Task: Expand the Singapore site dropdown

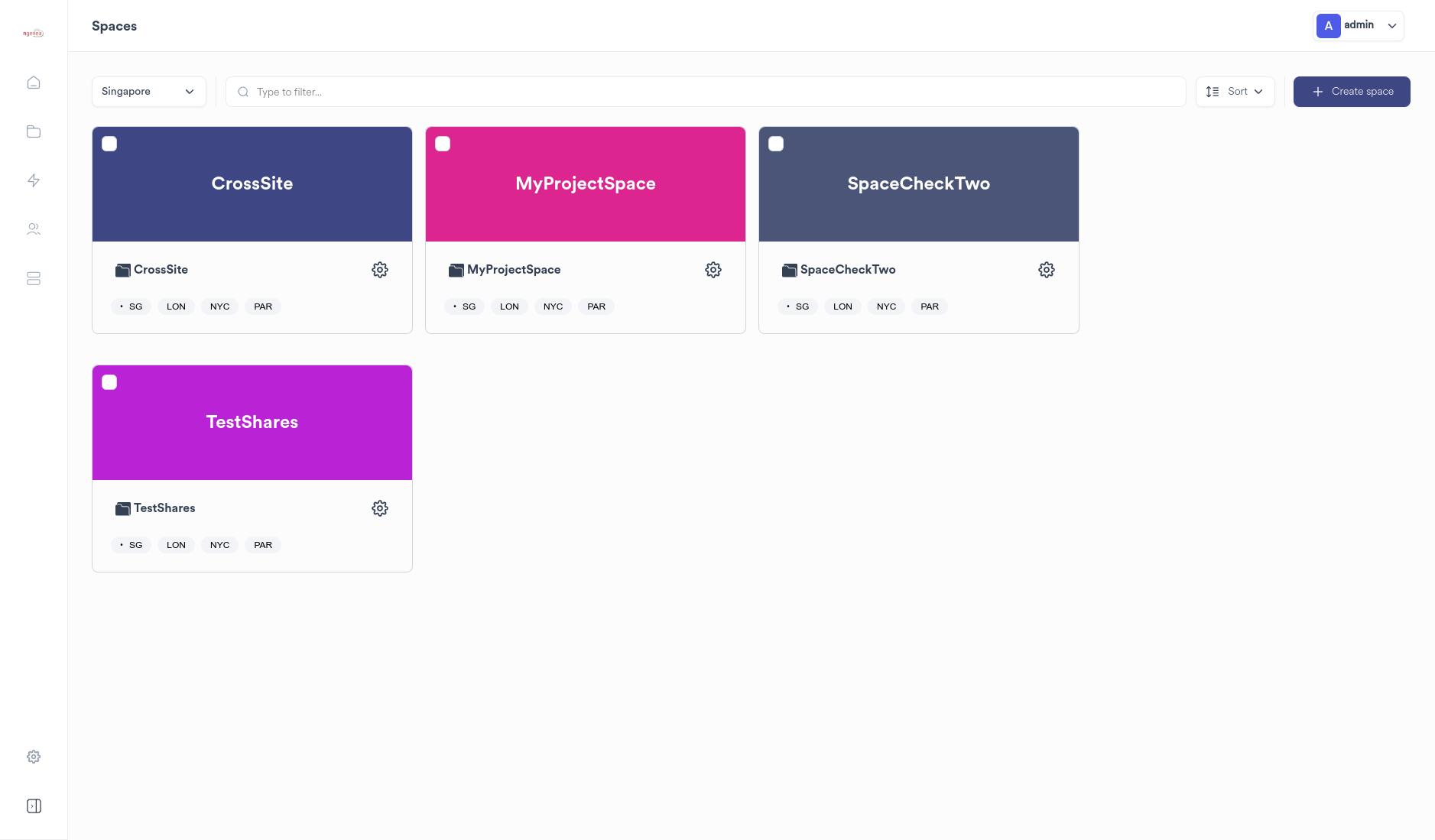Action: [148, 92]
